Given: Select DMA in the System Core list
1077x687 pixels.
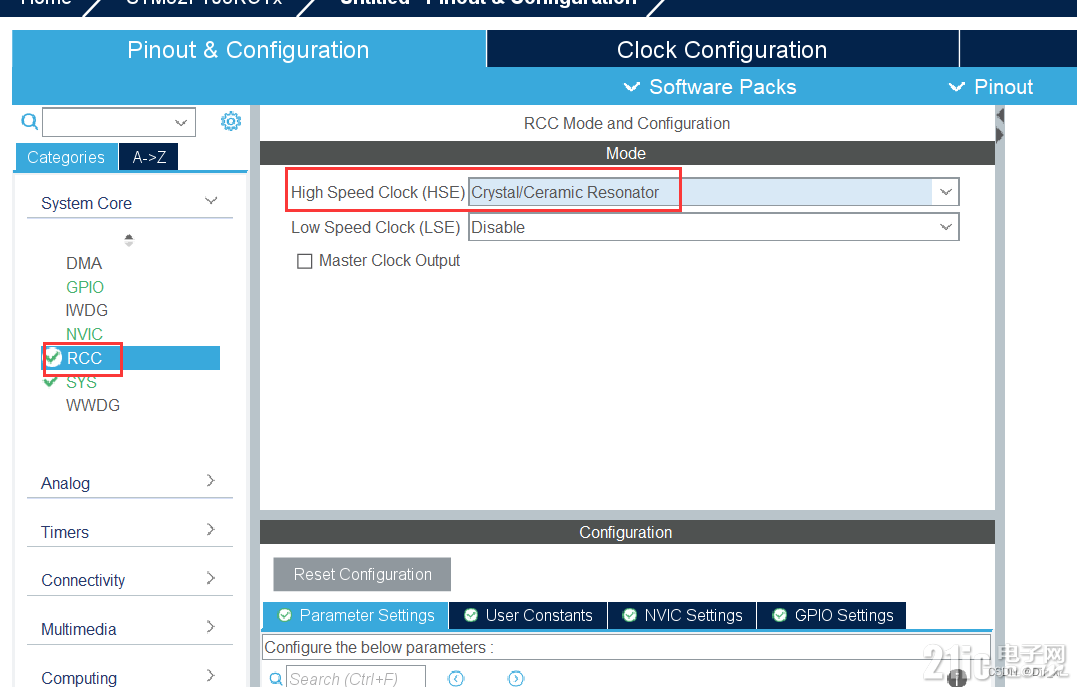Looking at the screenshot, I should [84, 263].
